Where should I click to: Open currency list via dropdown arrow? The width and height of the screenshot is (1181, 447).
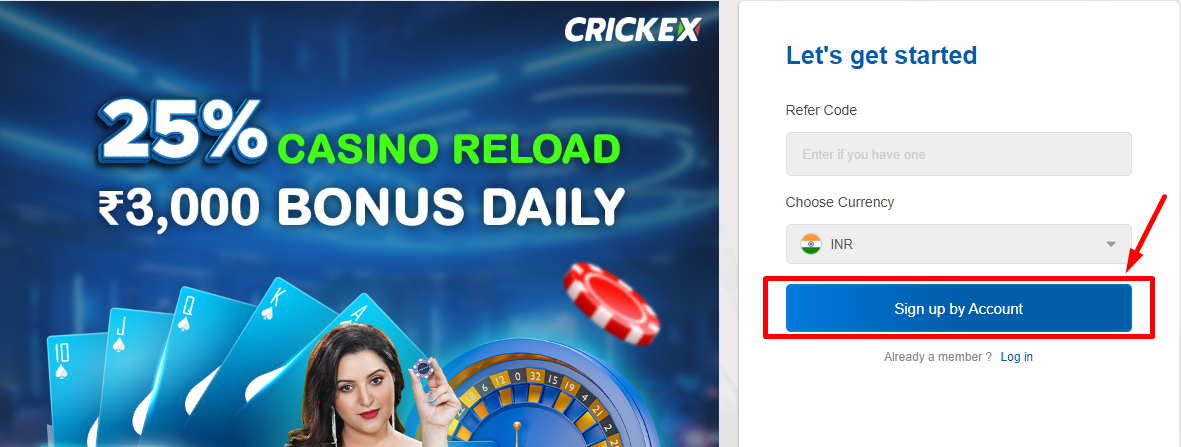point(1110,244)
